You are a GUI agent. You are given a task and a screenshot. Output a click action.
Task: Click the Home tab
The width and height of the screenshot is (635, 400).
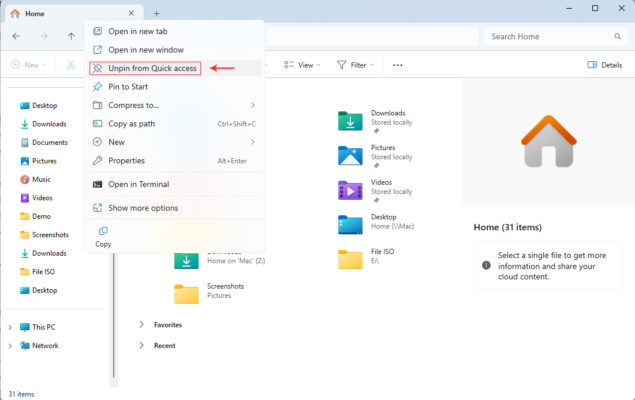73,13
